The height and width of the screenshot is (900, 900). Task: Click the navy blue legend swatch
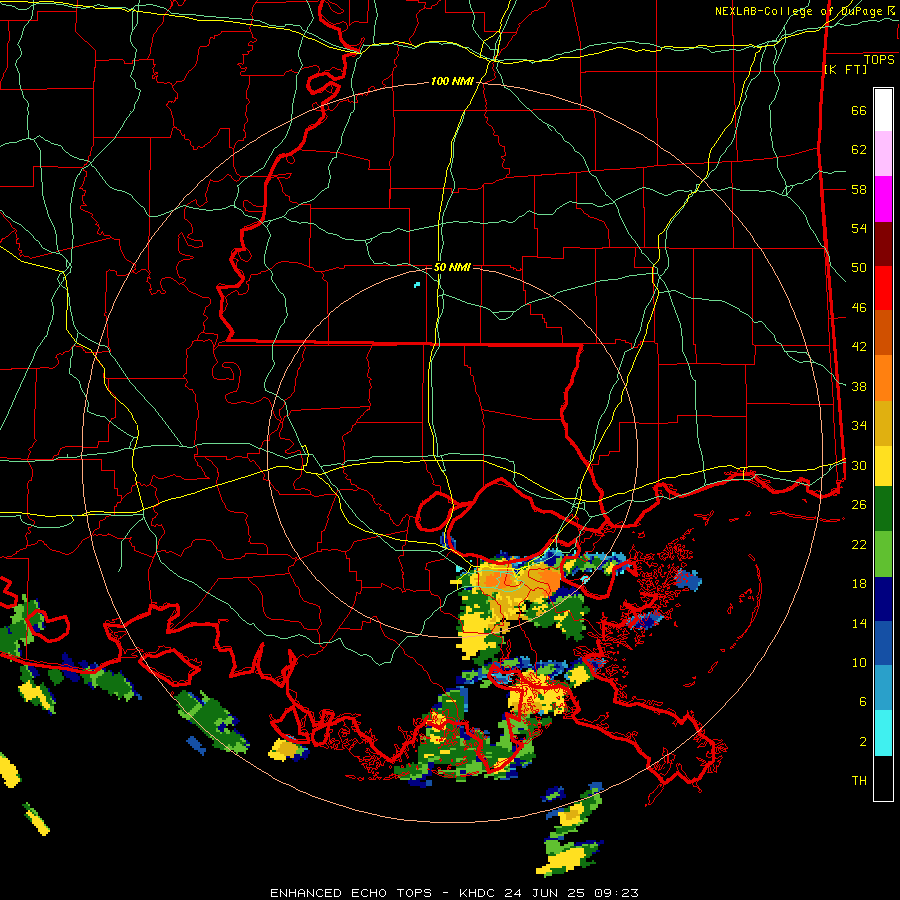click(883, 599)
